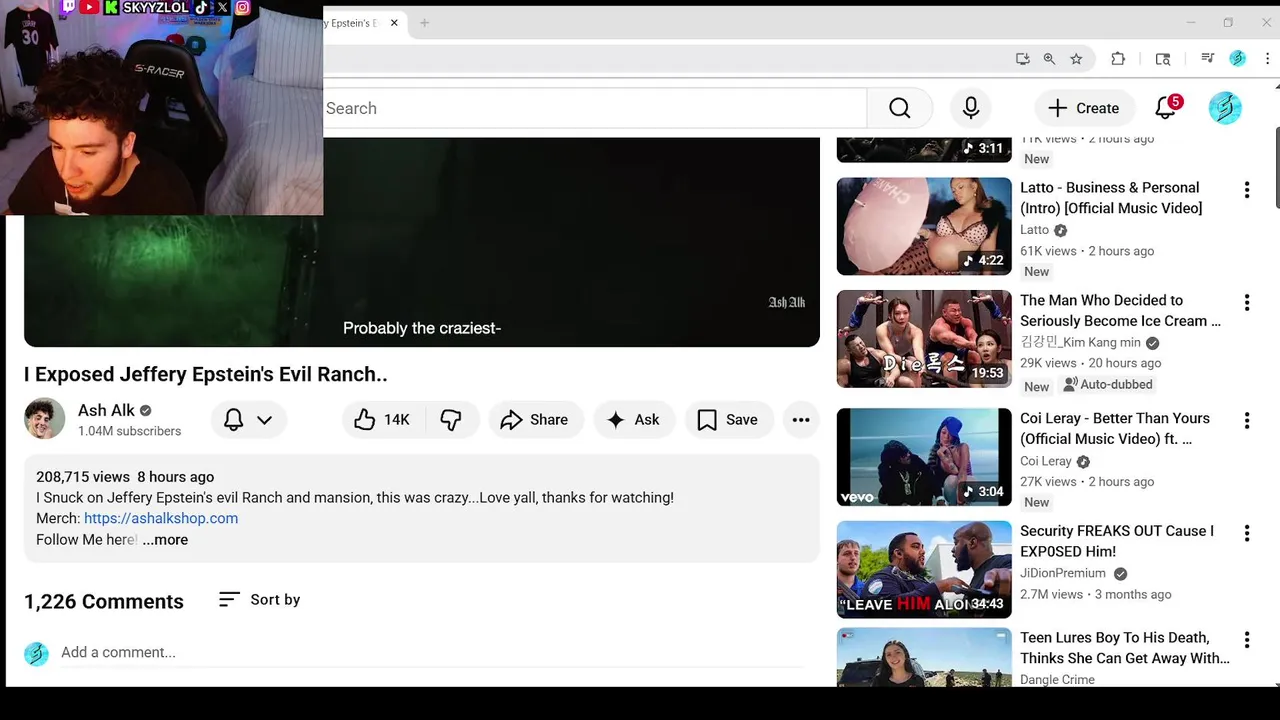This screenshot has width=1280, height=720.
Task: Open the YouTube account avatar menu
Action: click(1225, 108)
